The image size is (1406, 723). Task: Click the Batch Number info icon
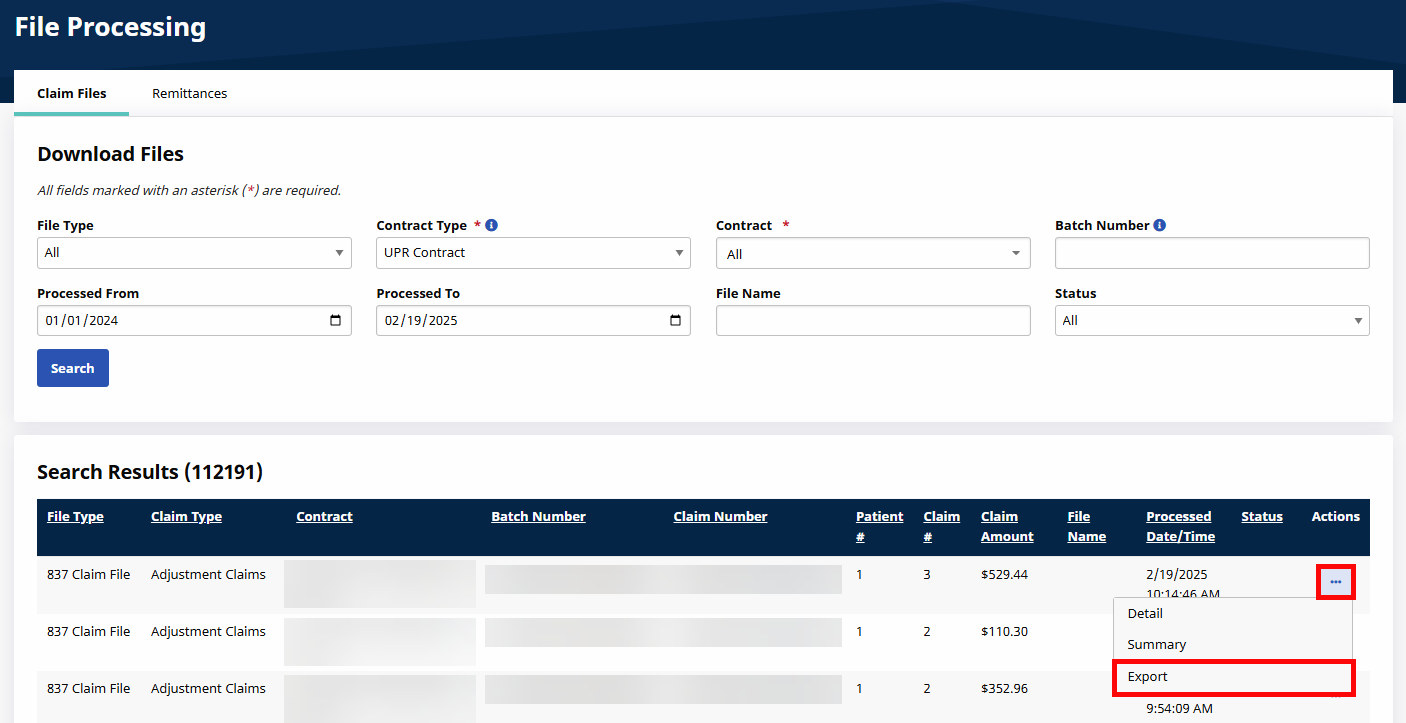point(1159,225)
